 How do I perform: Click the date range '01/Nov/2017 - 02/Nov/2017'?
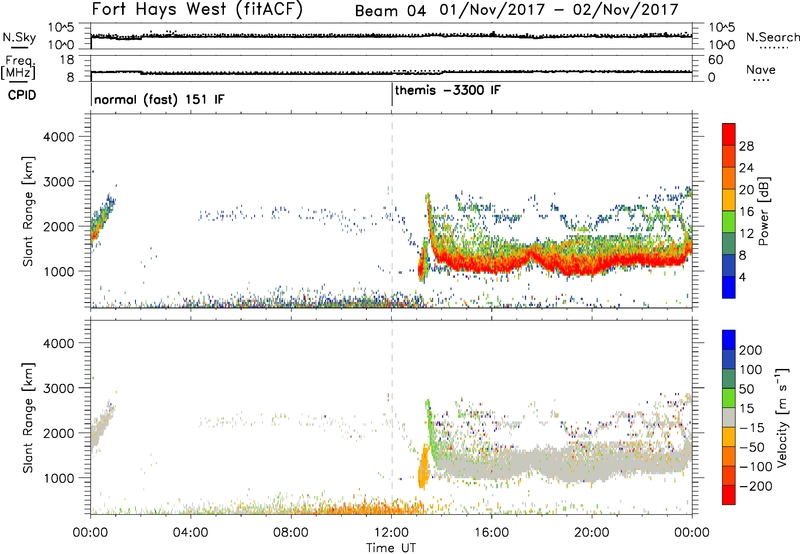[x=559, y=10]
